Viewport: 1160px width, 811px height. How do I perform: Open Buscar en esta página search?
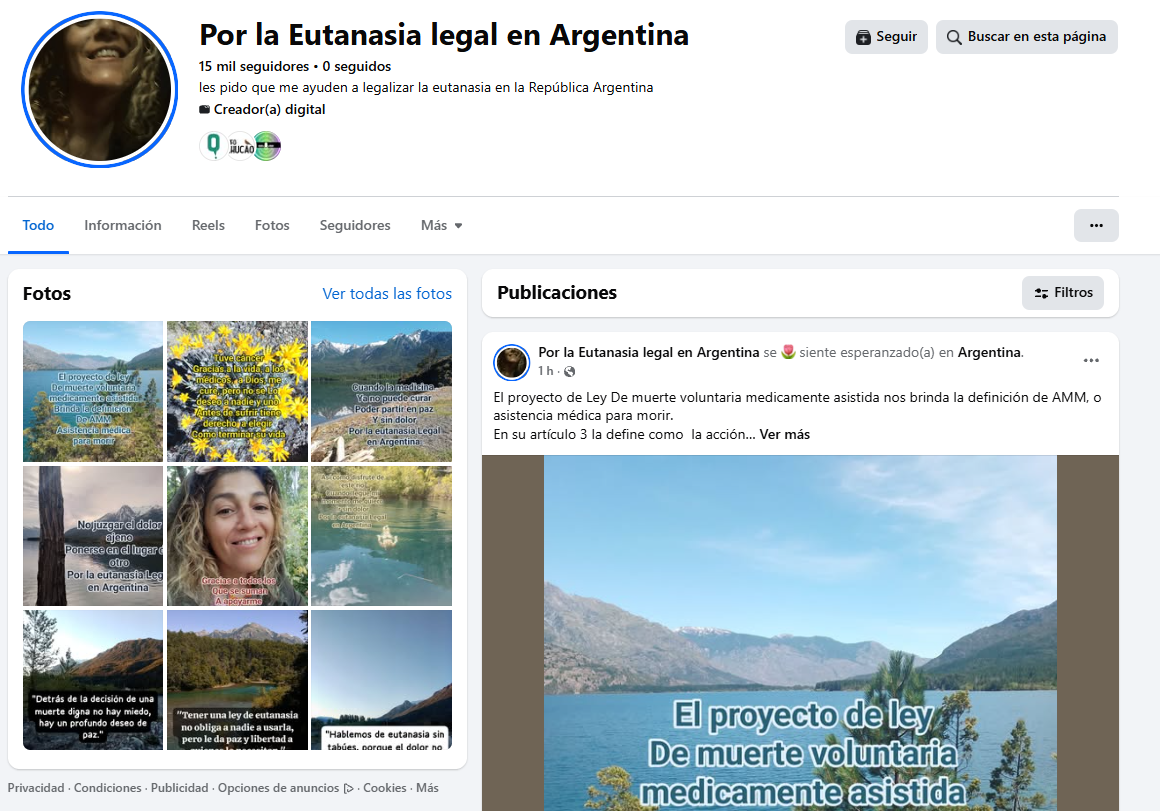(x=1027, y=37)
